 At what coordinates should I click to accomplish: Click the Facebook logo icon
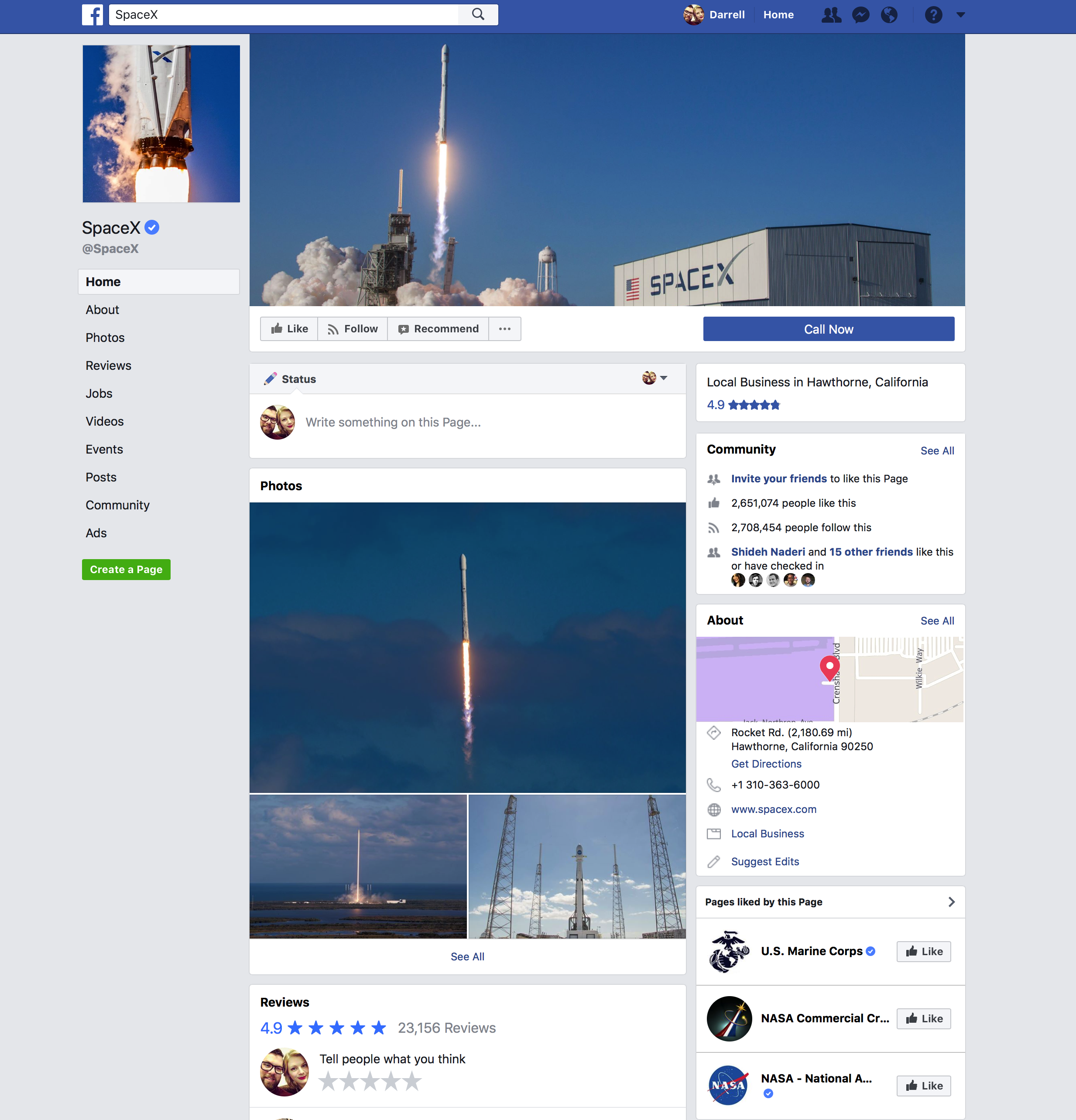coord(92,15)
